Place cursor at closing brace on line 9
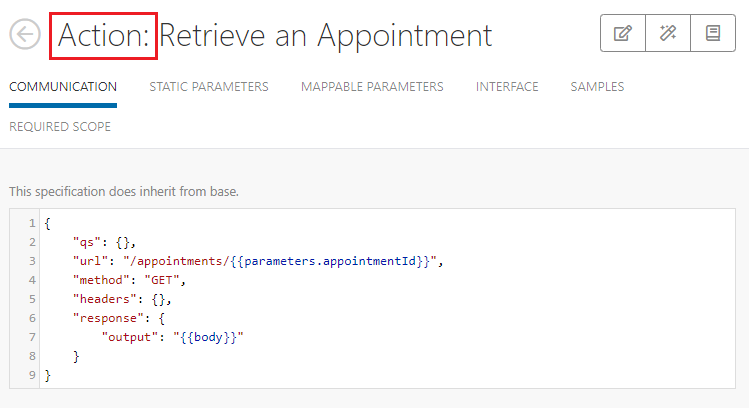Image resolution: width=749 pixels, height=408 pixels. coord(47,375)
